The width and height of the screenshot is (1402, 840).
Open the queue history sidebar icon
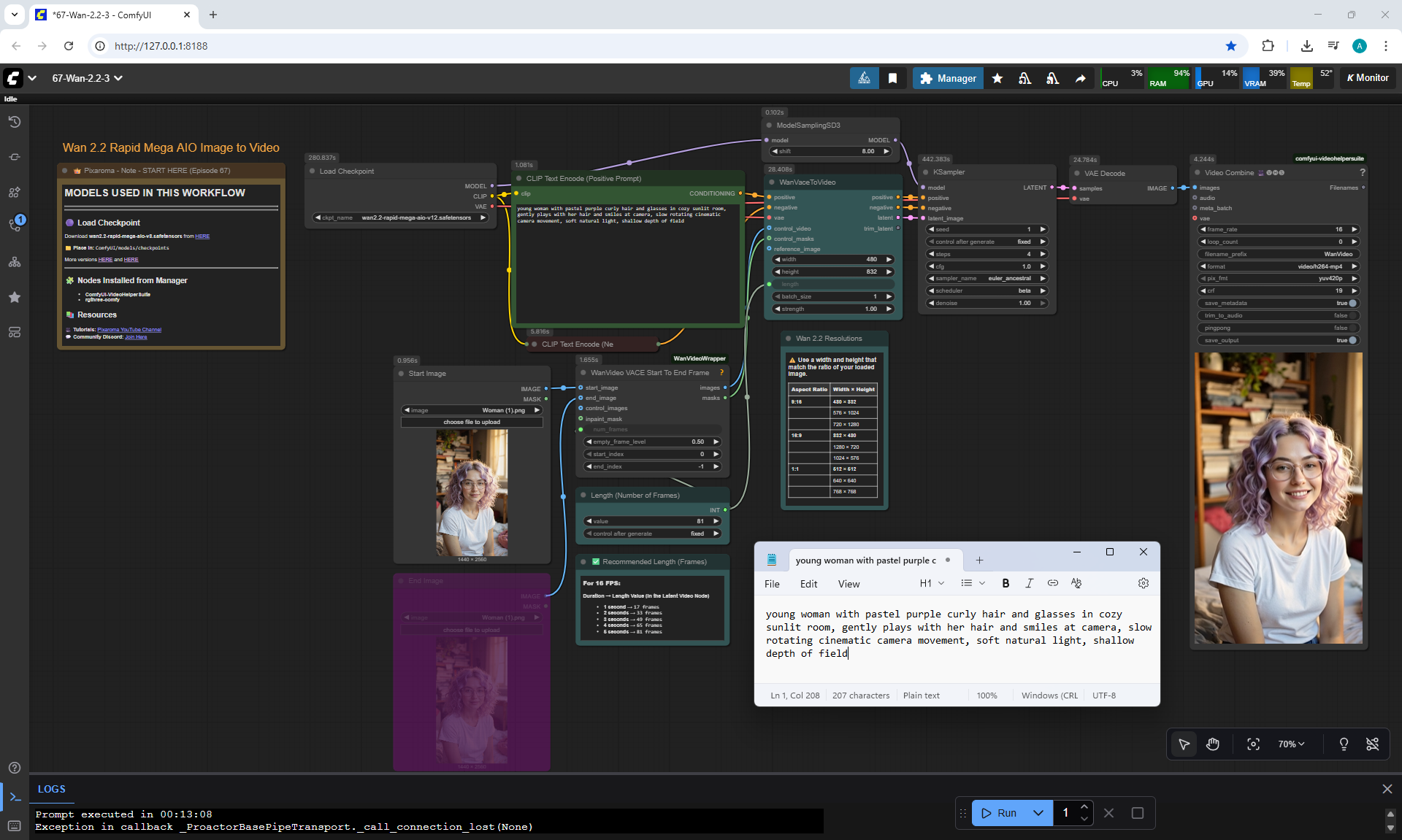(x=15, y=122)
